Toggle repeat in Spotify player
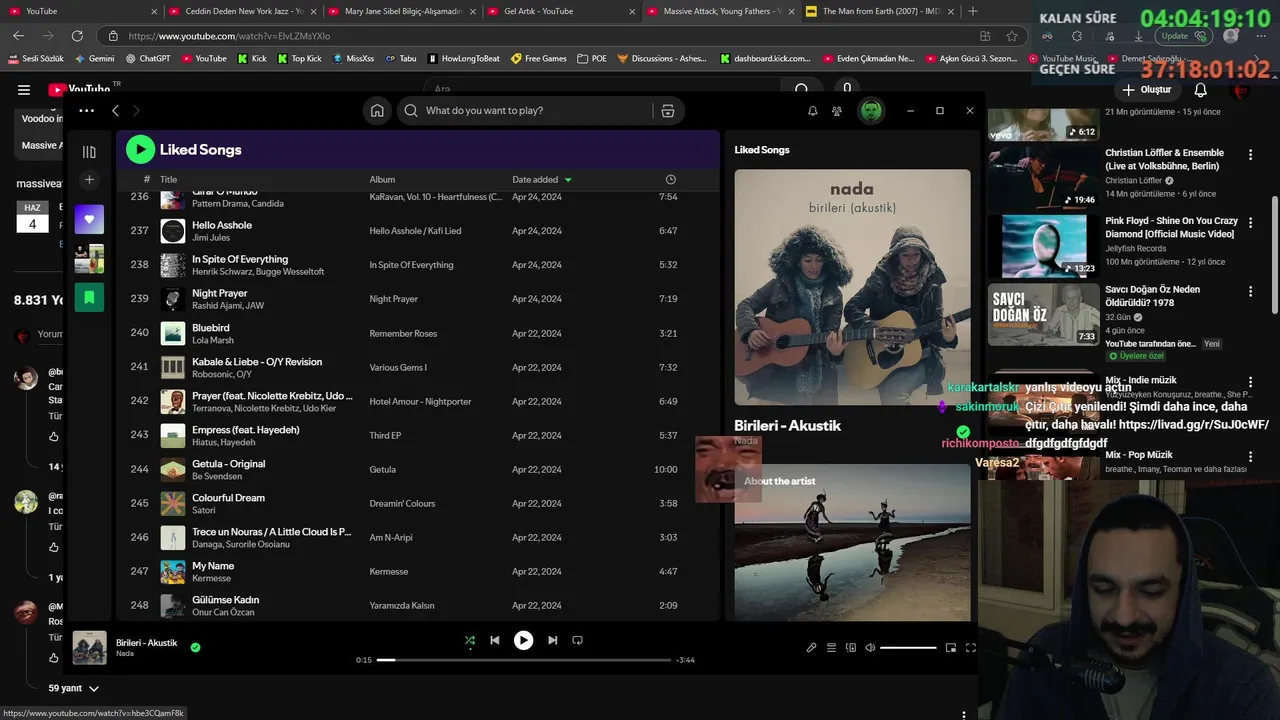This screenshot has width=1280, height=720. point(577,641)
